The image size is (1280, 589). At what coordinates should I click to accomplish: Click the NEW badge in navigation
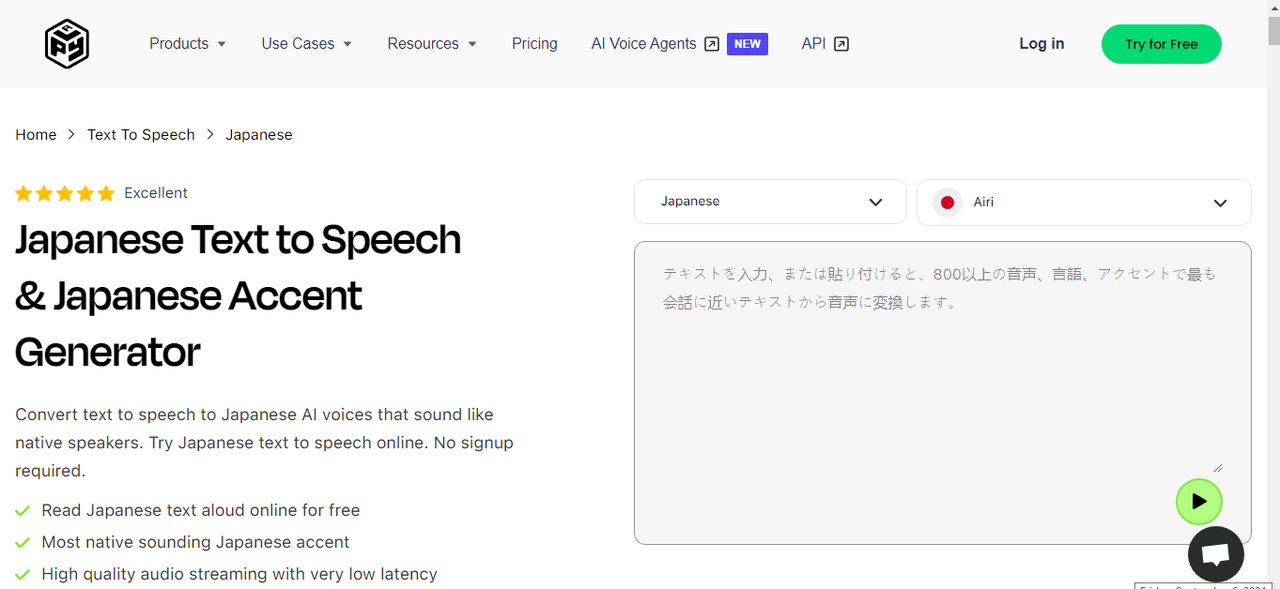(x=747, y=44)
